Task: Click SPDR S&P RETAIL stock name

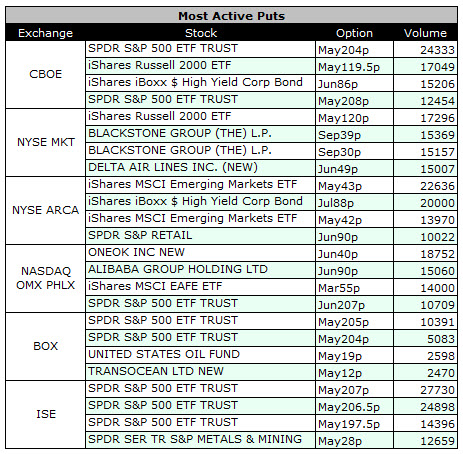Action: (140, 235)
